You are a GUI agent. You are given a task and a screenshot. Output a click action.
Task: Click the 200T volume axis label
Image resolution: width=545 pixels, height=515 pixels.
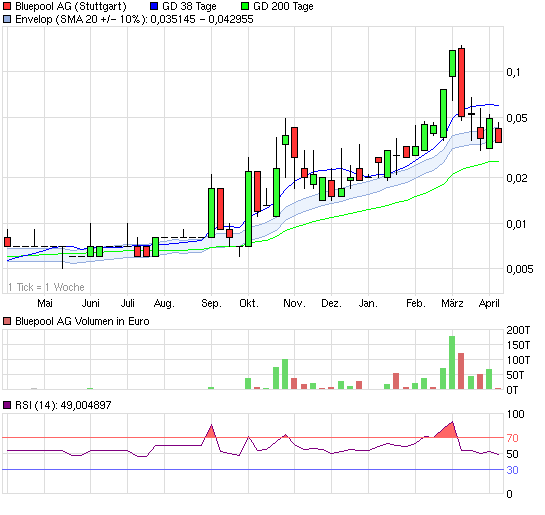coord(519,330)
